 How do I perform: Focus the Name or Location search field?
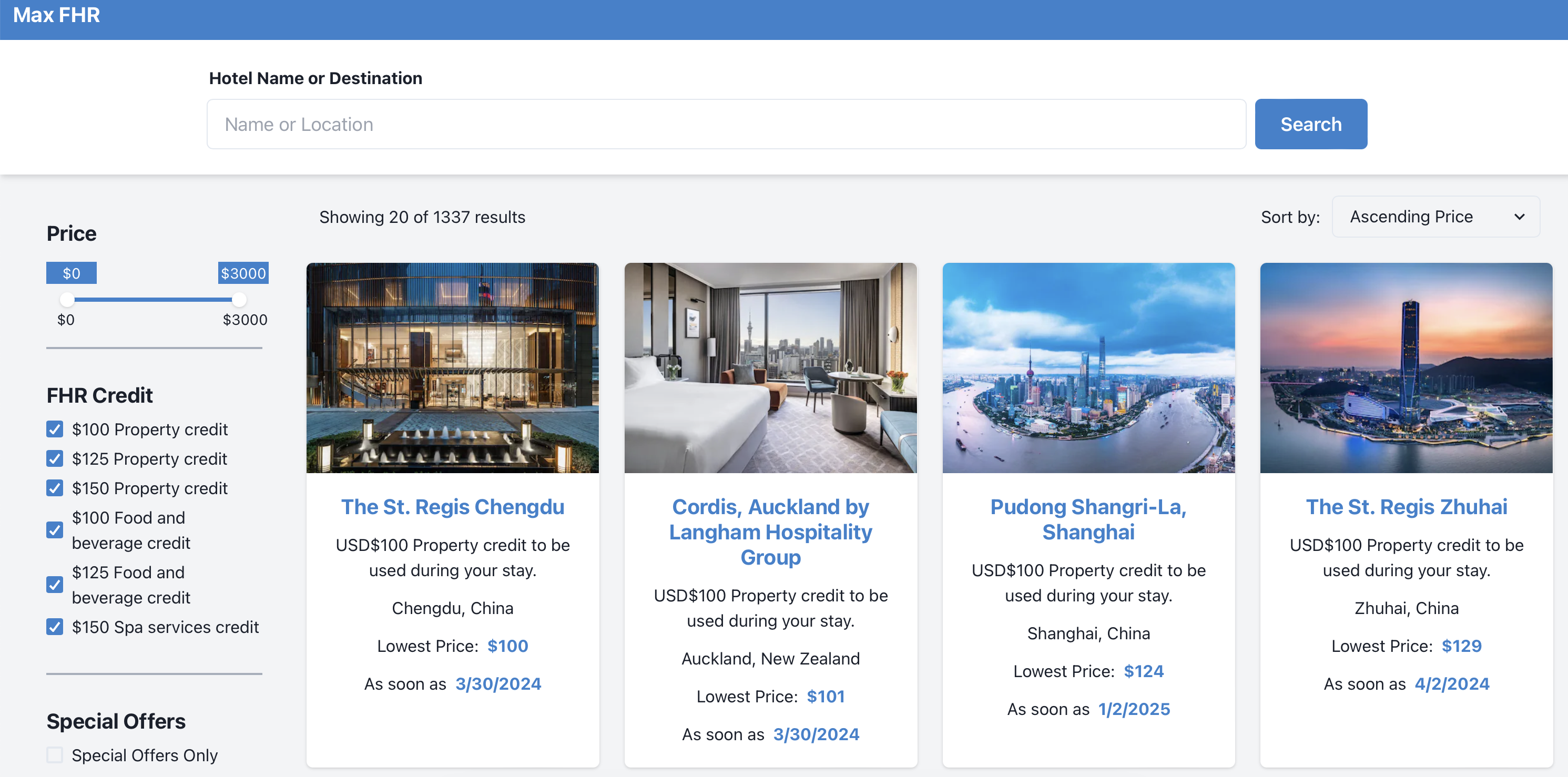726,124
